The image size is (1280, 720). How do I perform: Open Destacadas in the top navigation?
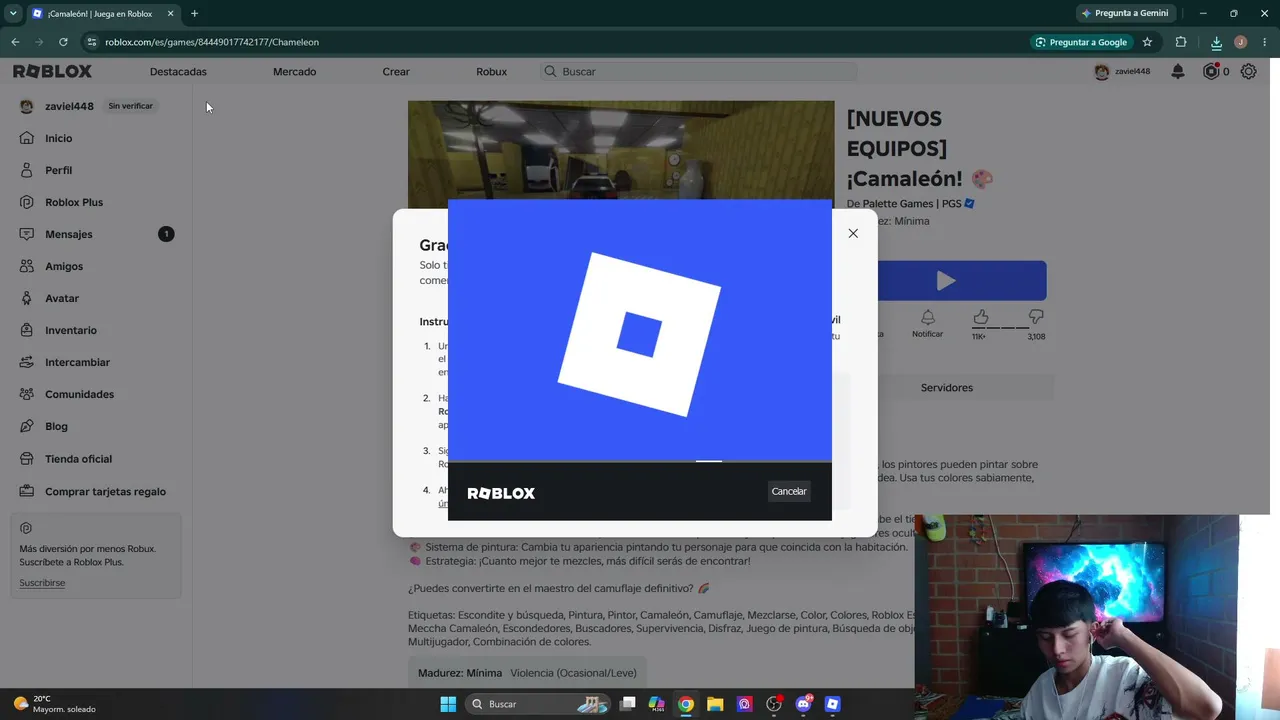click(x=178, y=72)
